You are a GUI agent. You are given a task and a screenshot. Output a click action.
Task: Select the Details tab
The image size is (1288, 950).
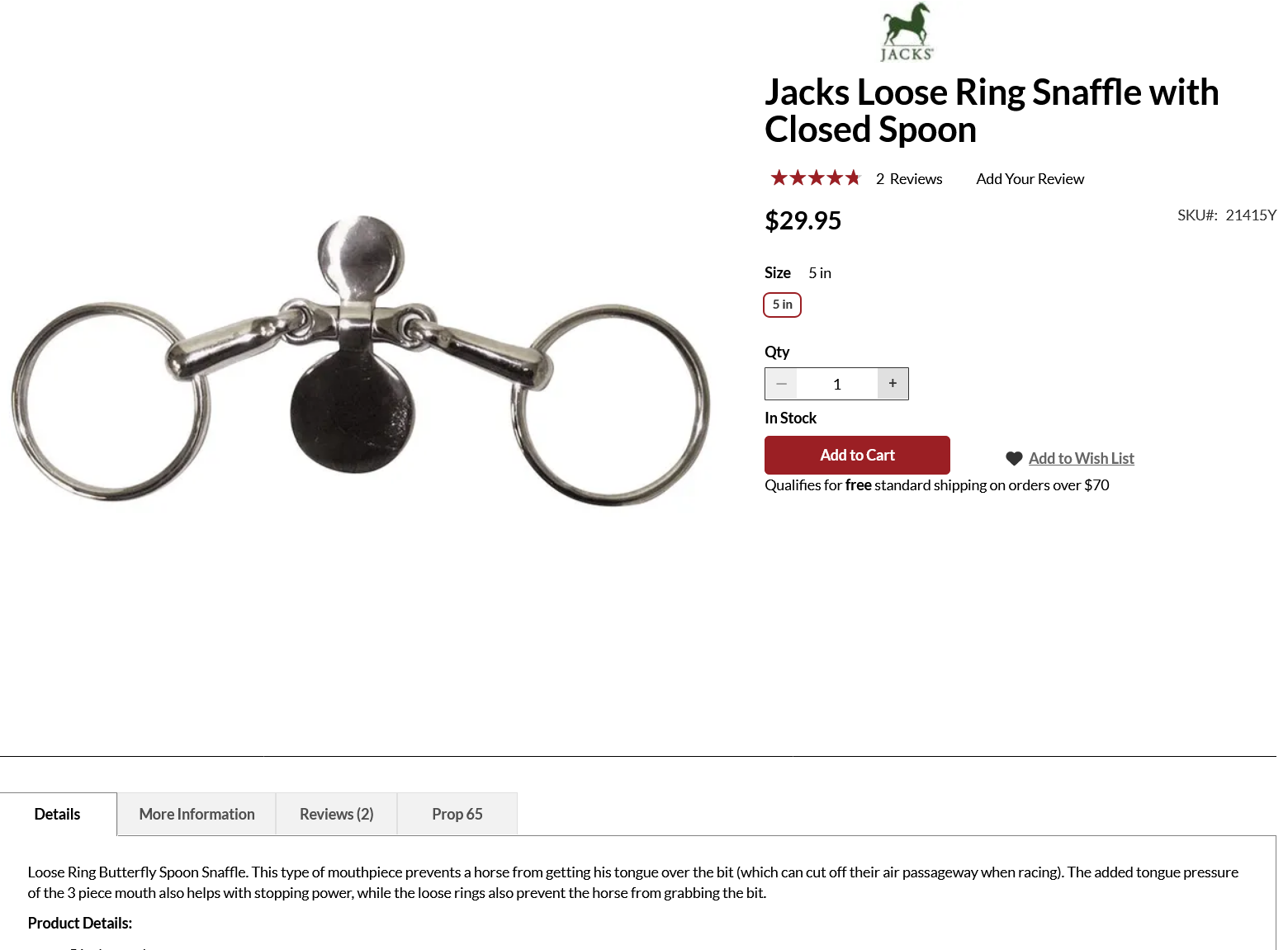tap(58, 814)
